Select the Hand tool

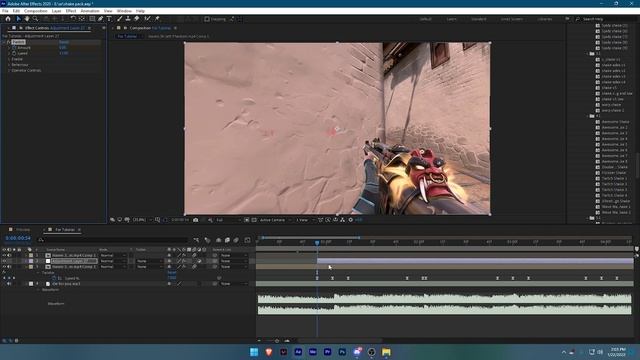pyautogui.click(x=27, y=19)
